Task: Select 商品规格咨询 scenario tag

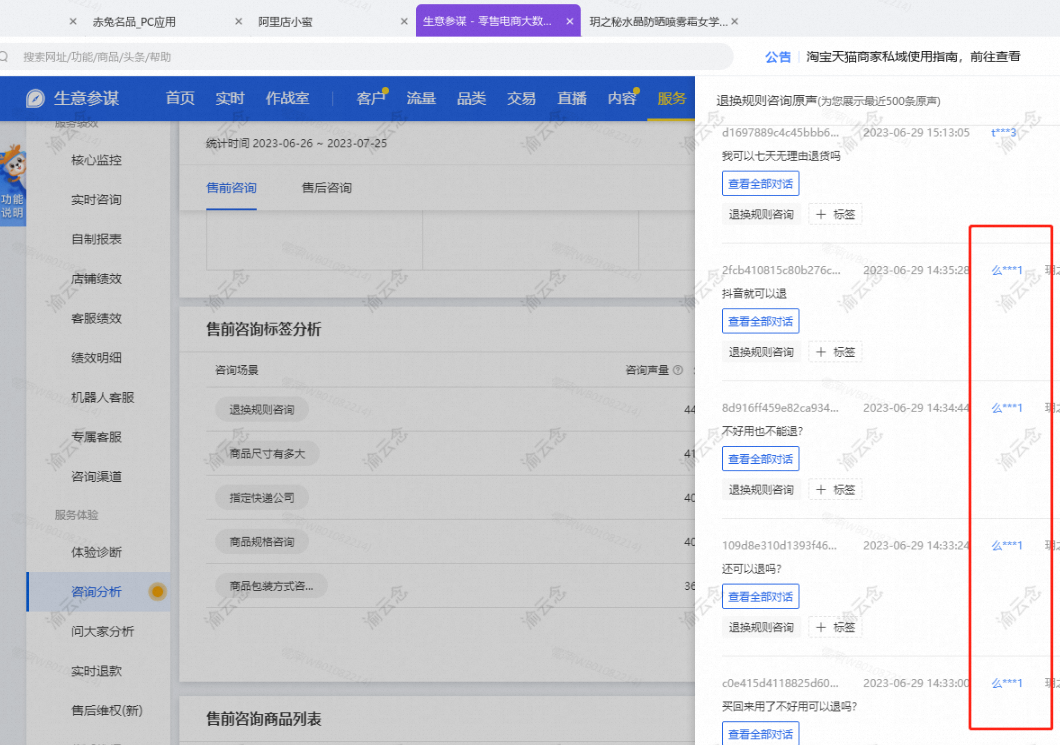Action: point(262,542)
